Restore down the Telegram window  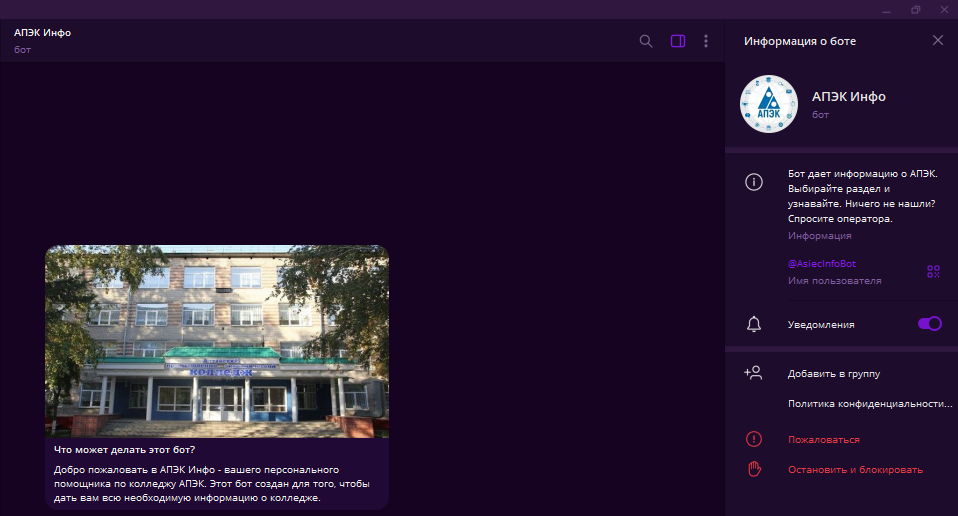(915, 10)
